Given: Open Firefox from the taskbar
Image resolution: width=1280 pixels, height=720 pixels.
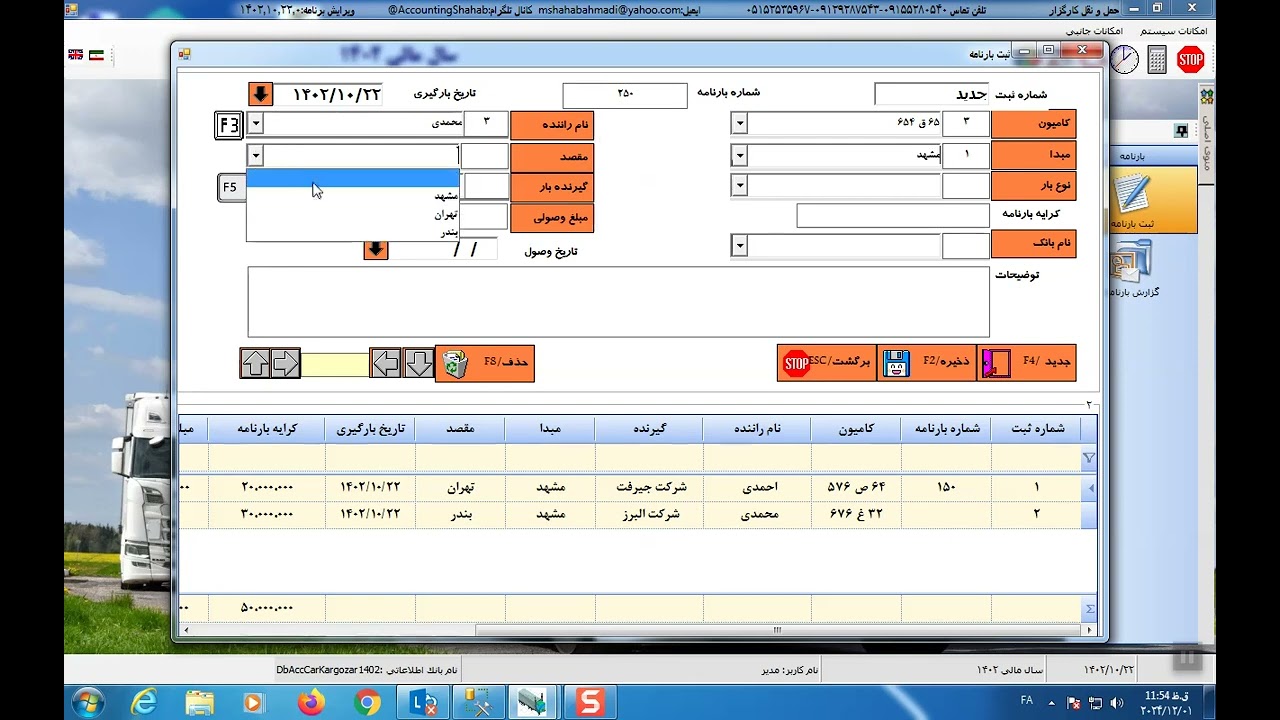Looking at the screenshot, I should point(311,703).
